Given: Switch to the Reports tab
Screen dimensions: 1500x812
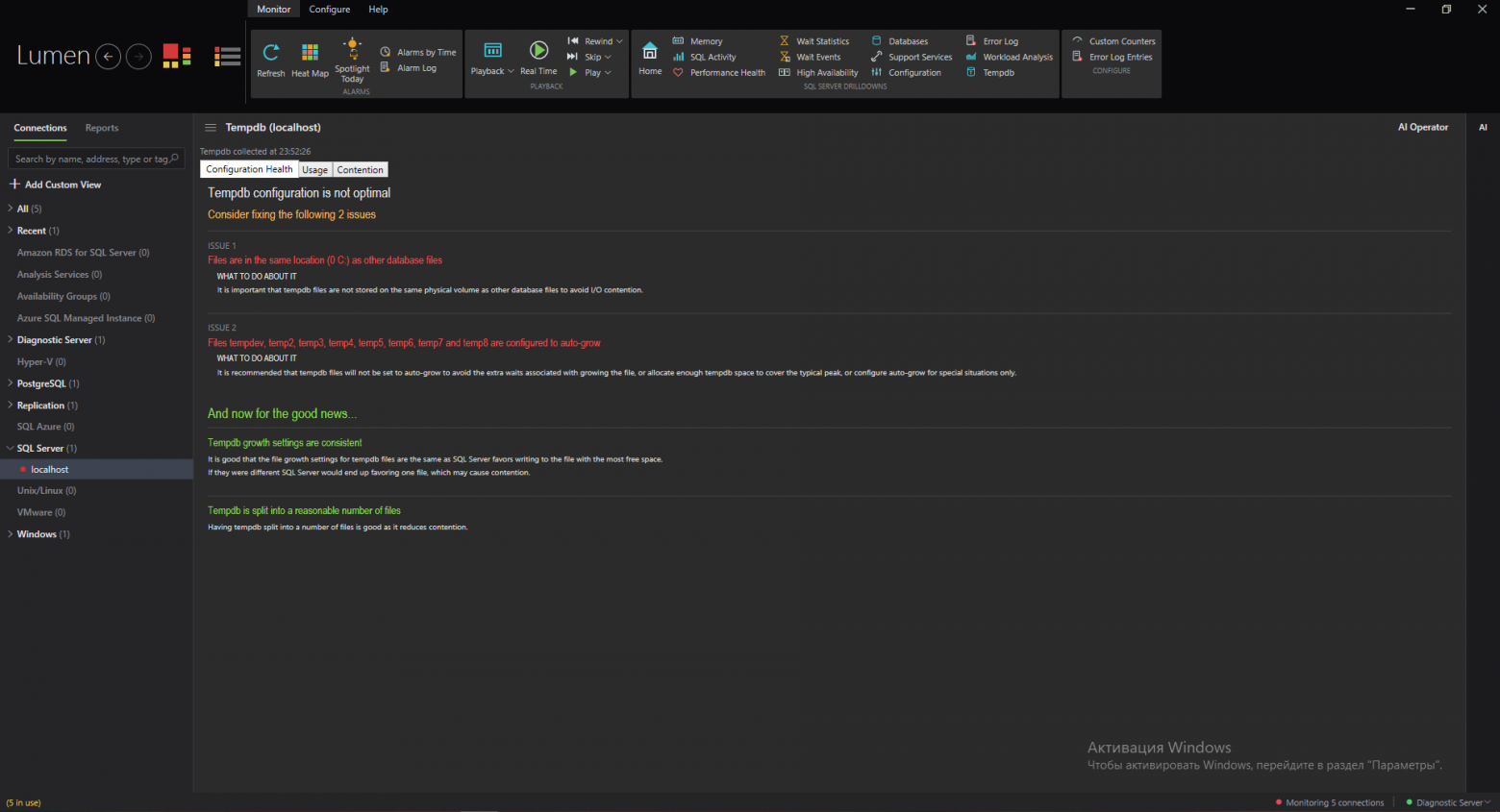Looking at the screenshot, I should tap(102, 128).
